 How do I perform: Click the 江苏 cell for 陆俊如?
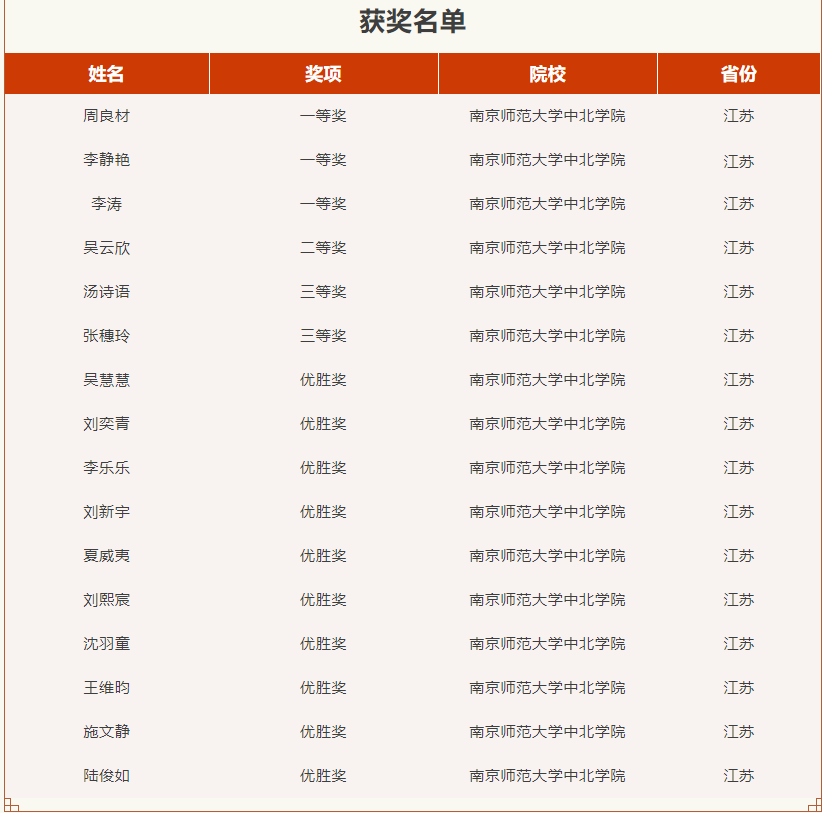click(737, 775)
